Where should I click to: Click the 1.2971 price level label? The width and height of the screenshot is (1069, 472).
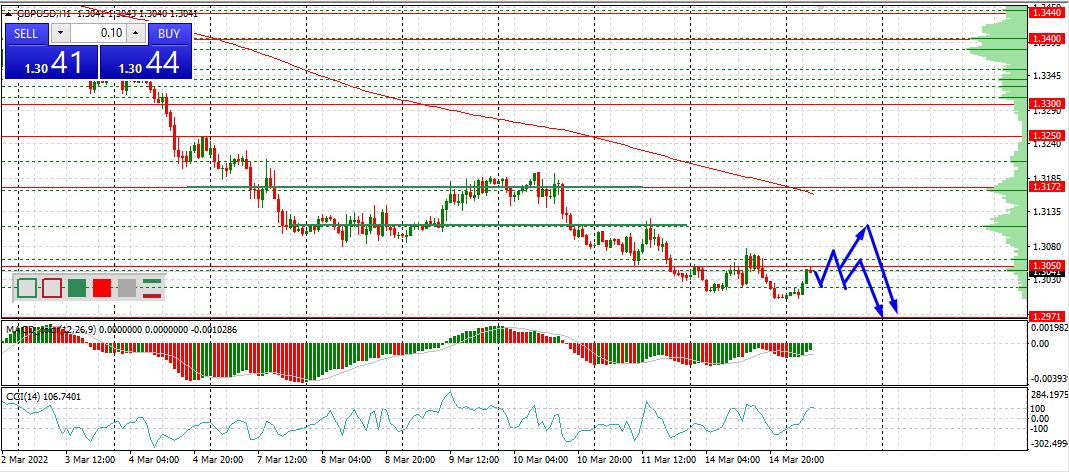[x=1047, y=315]
